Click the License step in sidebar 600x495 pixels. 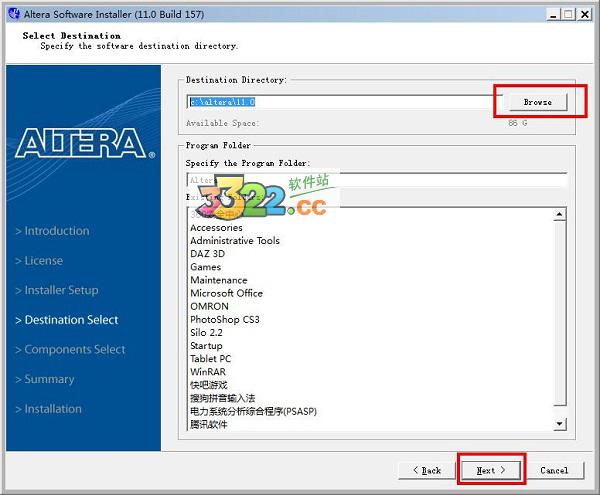pos(39,261)
